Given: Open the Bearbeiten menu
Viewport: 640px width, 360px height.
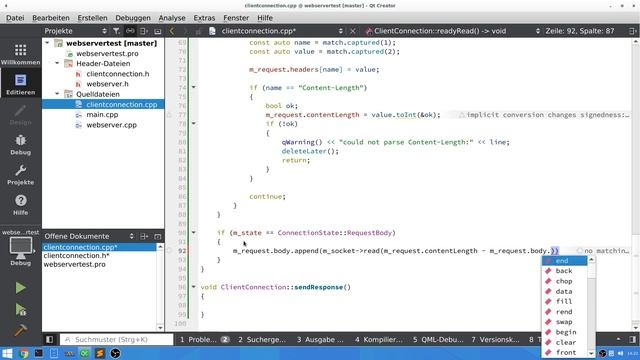Looking at the screenshot, I should [51, 18].
